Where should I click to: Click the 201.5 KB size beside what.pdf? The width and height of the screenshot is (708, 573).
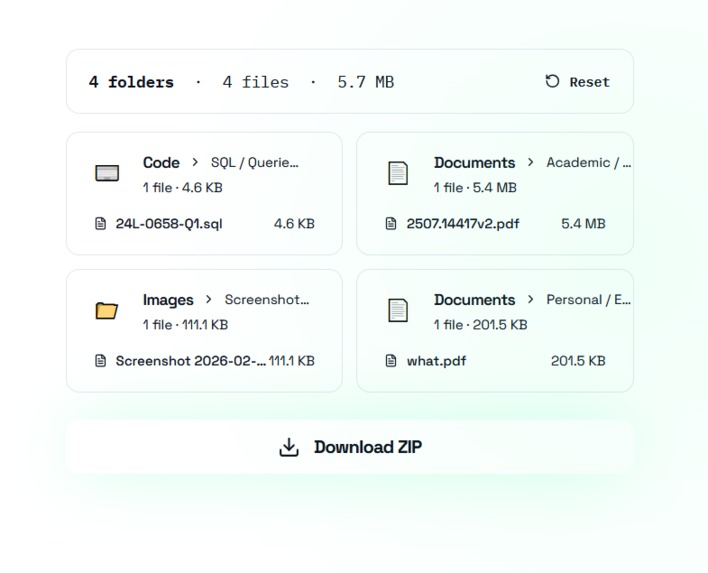(578, 361)
